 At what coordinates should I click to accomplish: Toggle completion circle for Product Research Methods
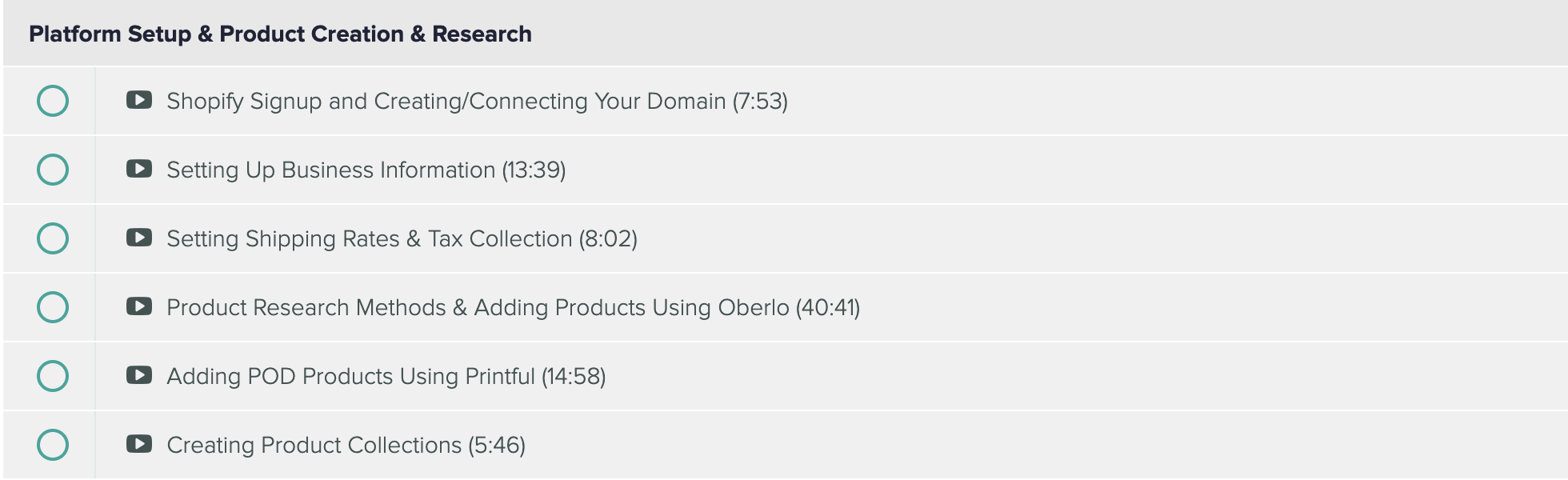(x=53, y=307)
